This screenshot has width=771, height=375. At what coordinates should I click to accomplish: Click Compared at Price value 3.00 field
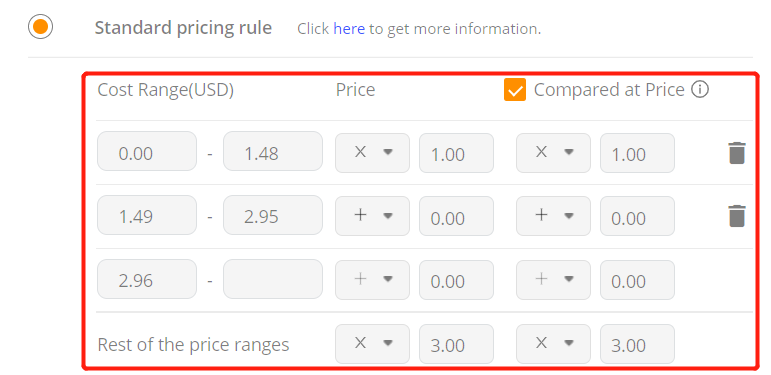point(637,344)
